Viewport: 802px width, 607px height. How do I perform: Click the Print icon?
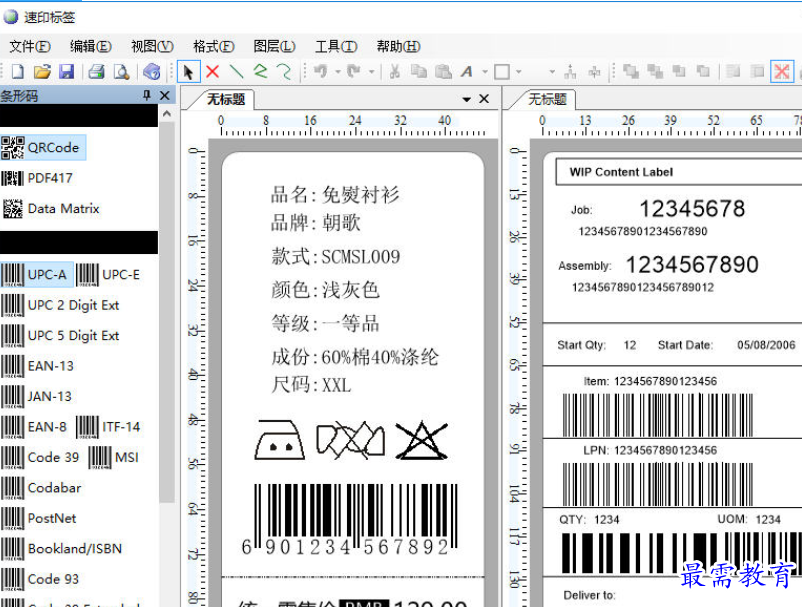tap(96, 72)
